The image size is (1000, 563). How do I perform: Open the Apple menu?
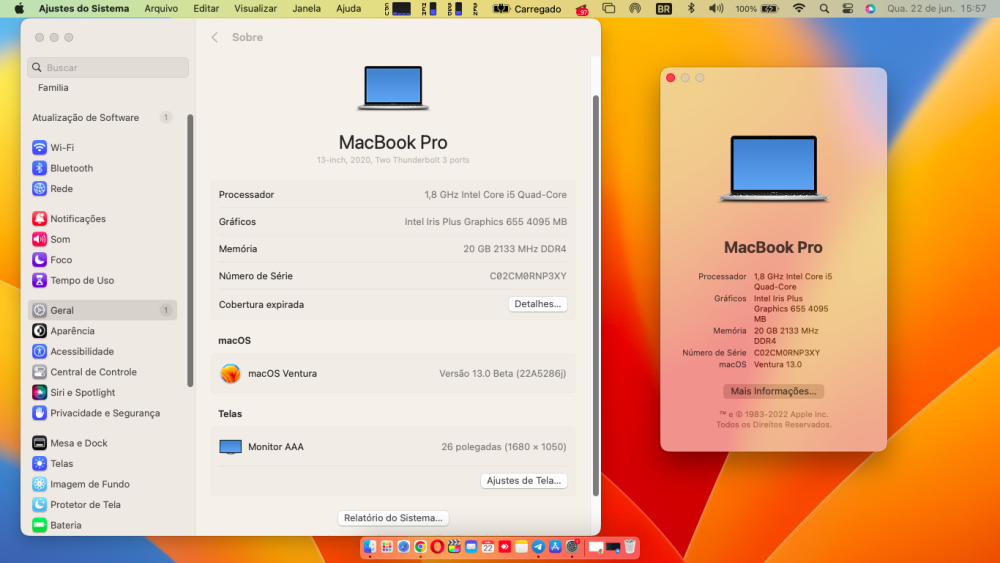(19, 8)
